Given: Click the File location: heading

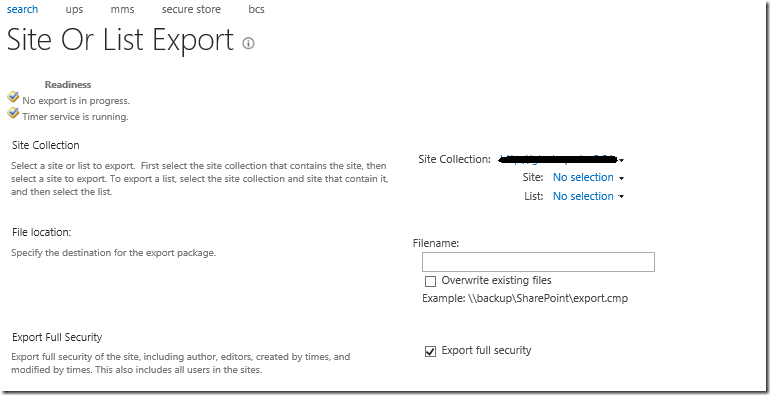Looking at the screenshot, I should tap(42, 232).
